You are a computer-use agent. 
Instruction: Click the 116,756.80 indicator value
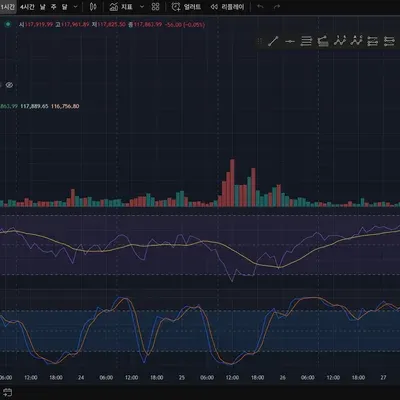click(x=65, y=106)
